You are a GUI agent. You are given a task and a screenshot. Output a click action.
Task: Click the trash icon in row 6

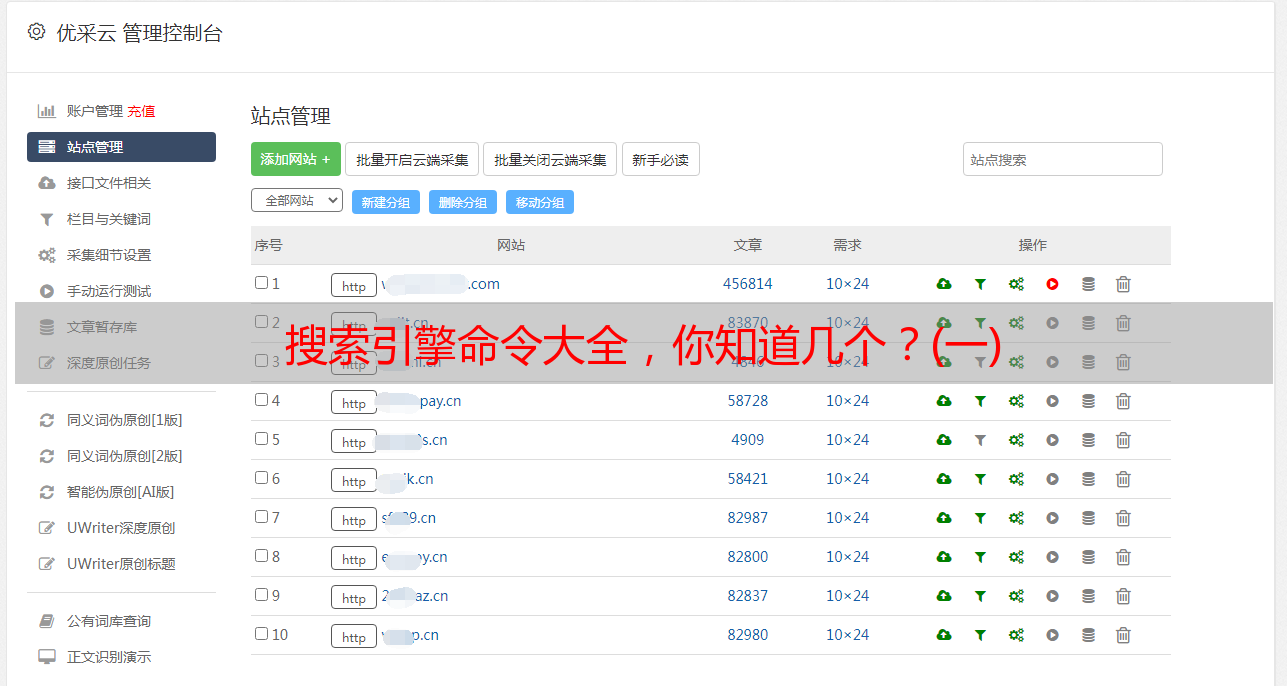[x=1123, y=479]
